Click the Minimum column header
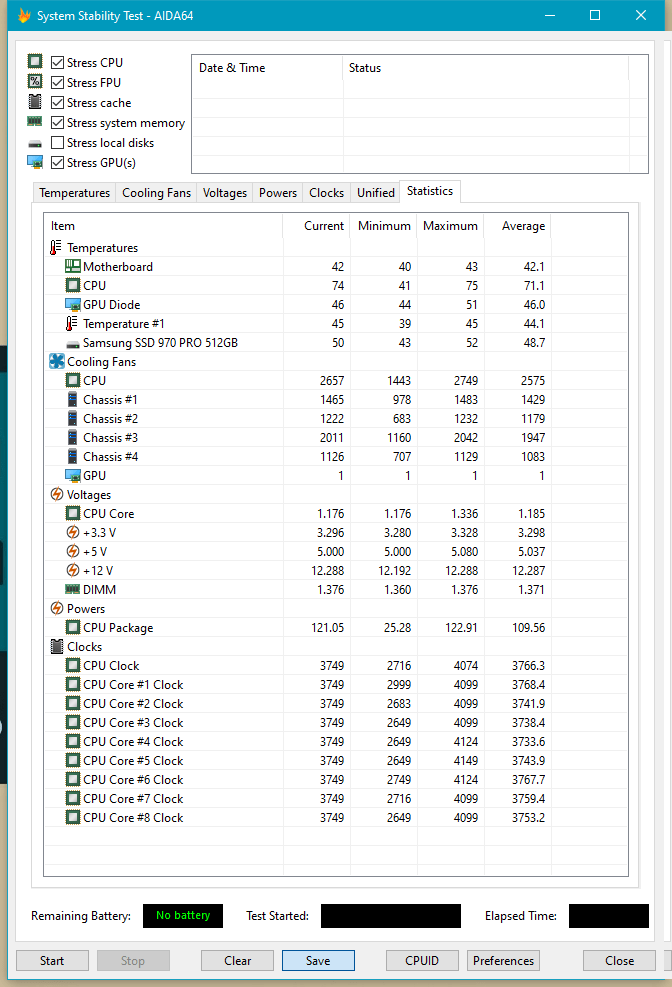This screenshot has height=987, width=672. [383, 225]
